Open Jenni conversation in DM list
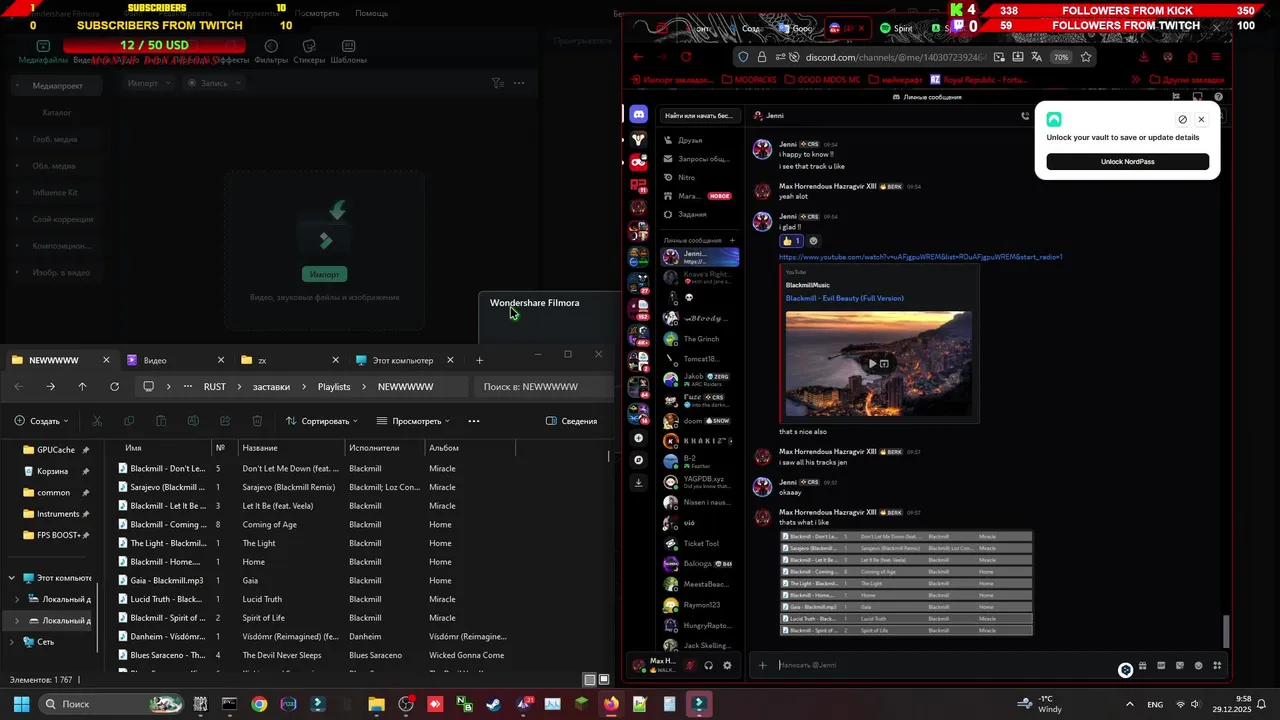Image resolution: width=1280 pixels, height=720 pixels. (x=700, y=257)
